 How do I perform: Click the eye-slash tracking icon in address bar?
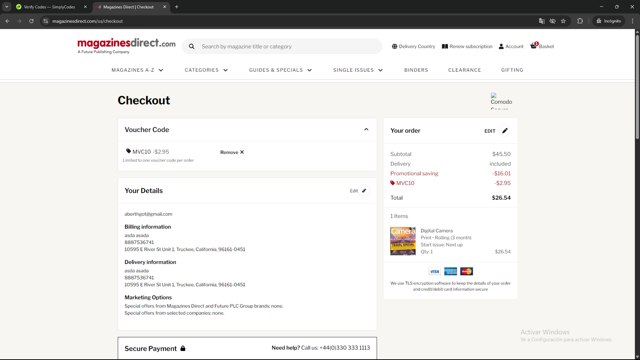(x=553, y=21)
